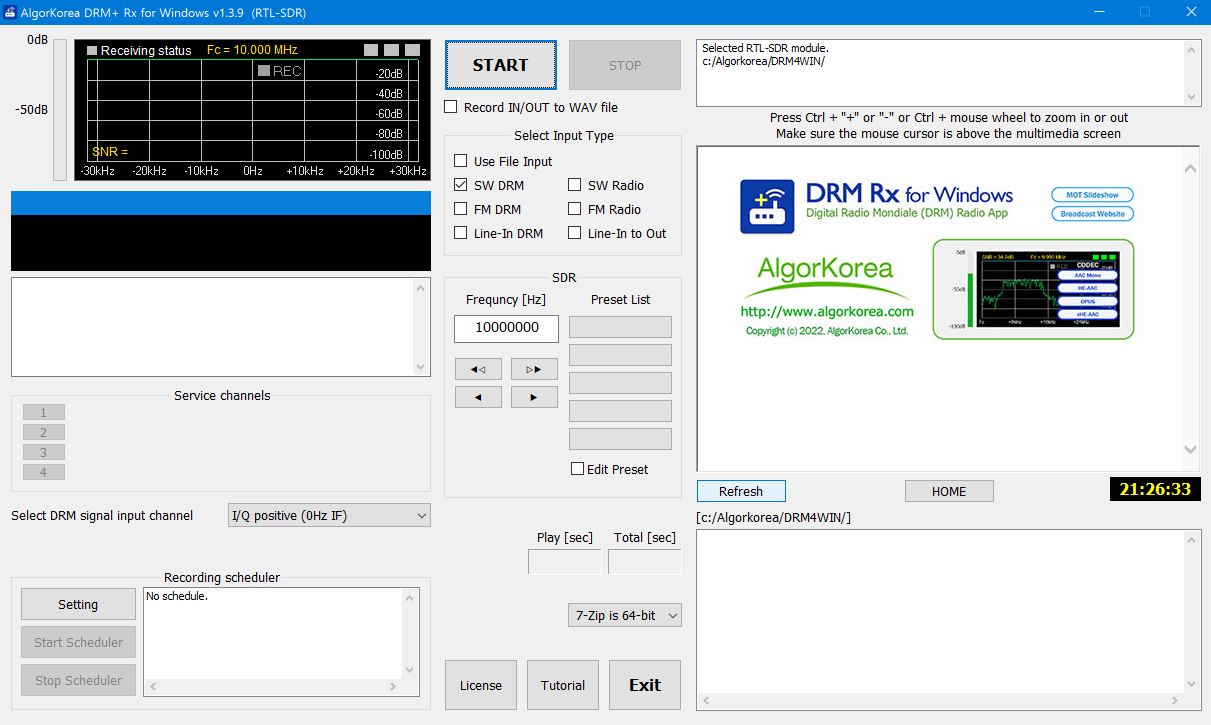Tick the Line-In to Out checkbox
This screenshot has width=1211, height=725.
pos(575,233)
